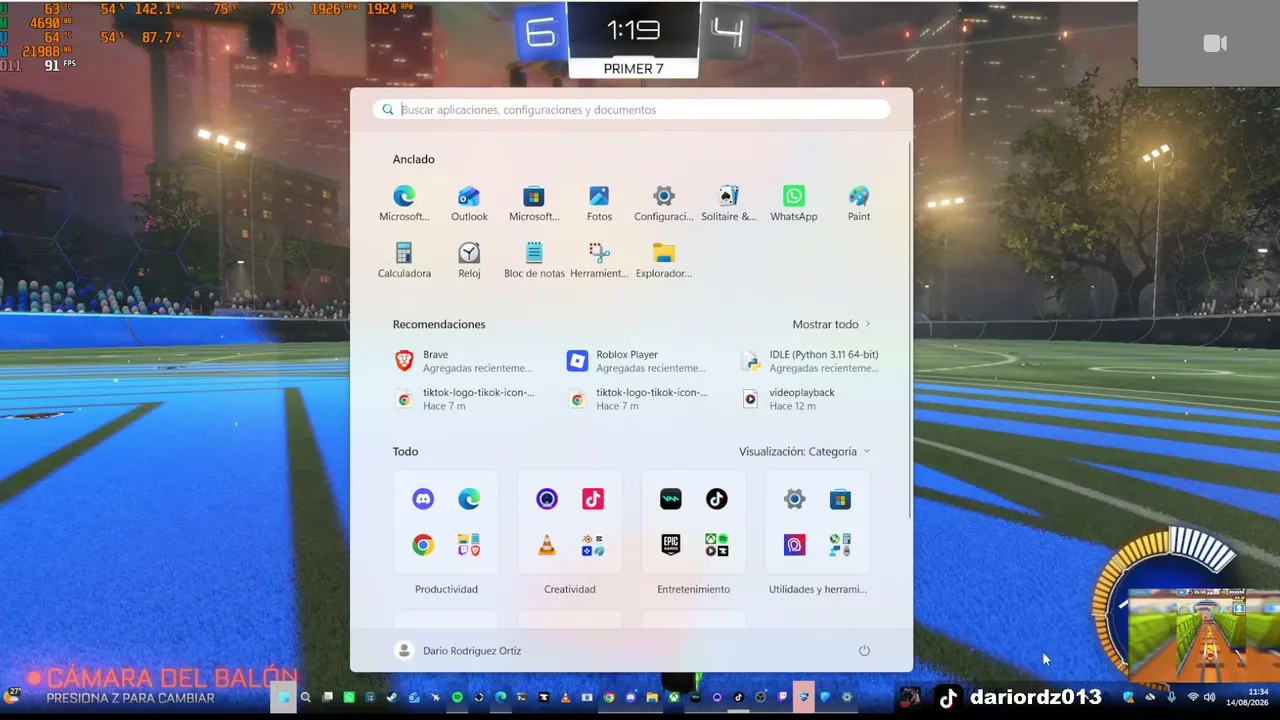Open pinned Configuración settings app
This screenshot has height=720, width=1280.
point(664,203)
